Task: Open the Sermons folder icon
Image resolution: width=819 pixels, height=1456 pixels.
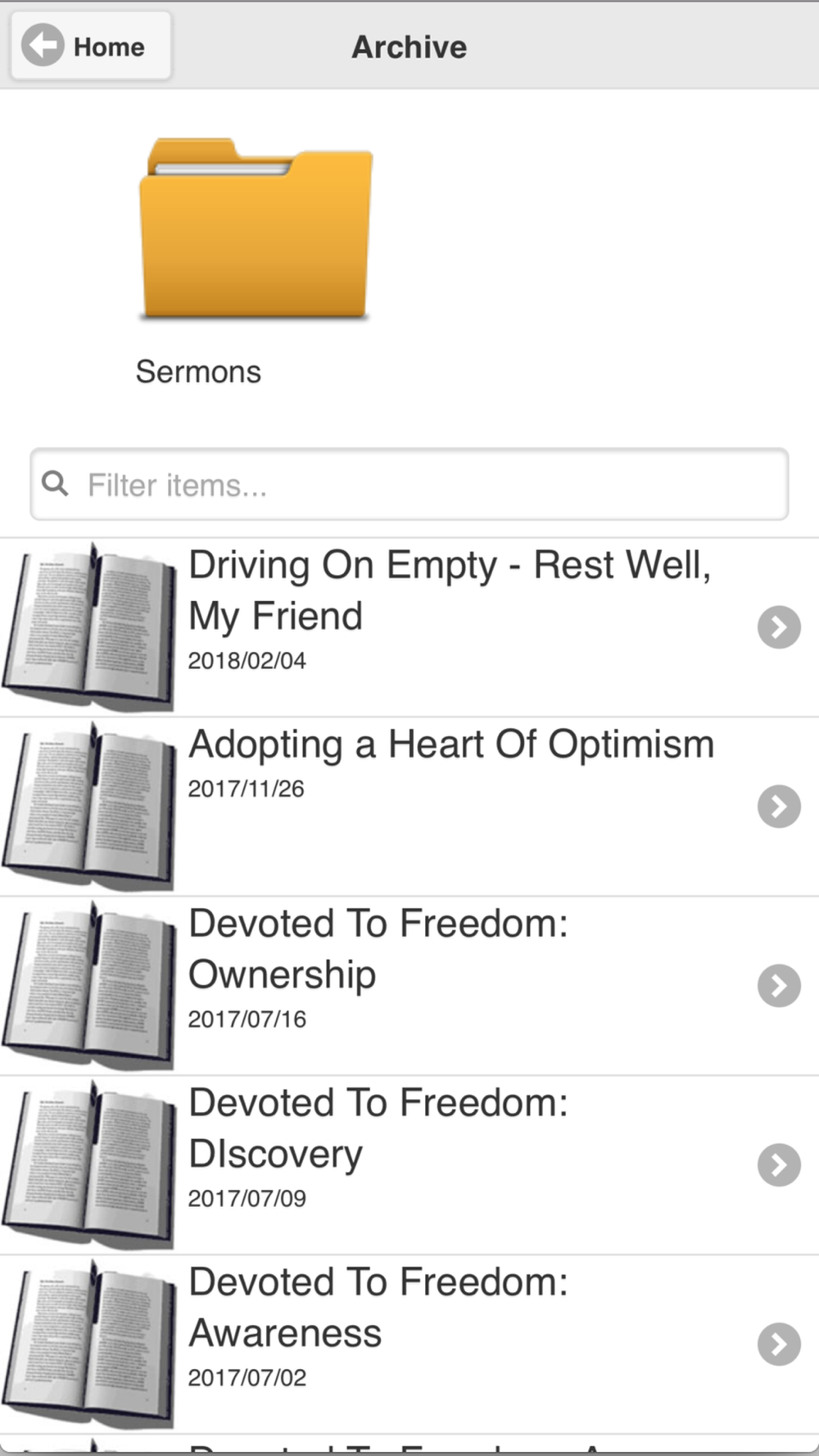Action: click(x=256, y=228)
